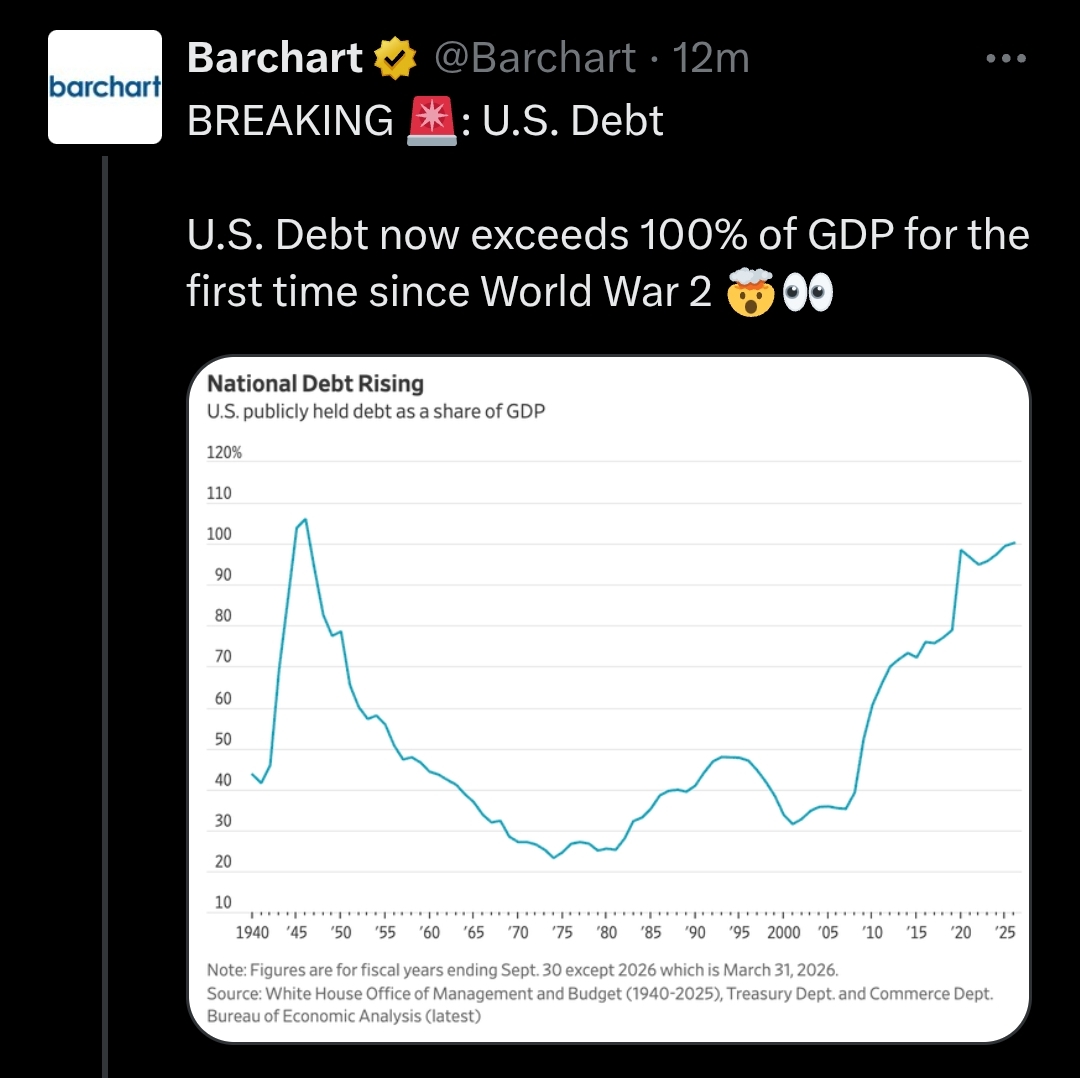
Task: Open the Barchart display name
Action: [x=275, y=58]
